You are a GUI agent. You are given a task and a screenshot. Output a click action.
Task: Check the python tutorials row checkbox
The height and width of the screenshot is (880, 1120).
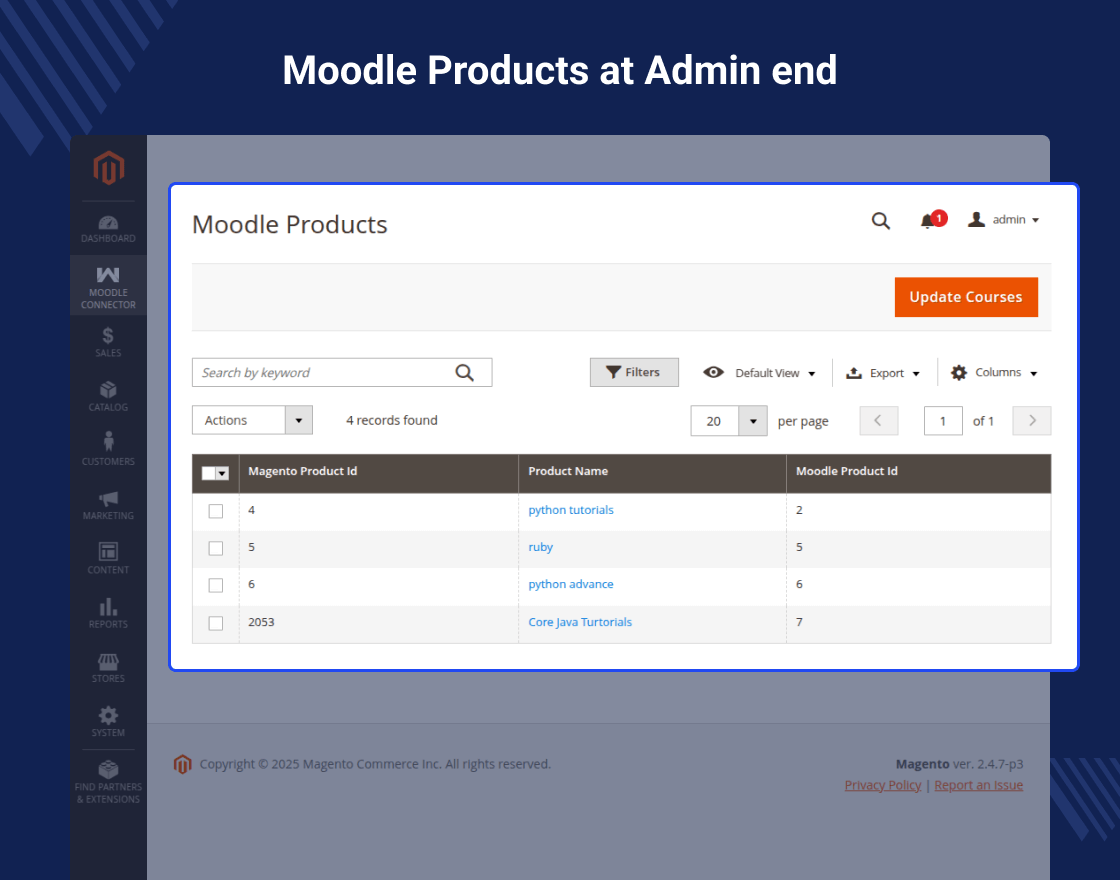pyautogui.click(x=216, y=511)
